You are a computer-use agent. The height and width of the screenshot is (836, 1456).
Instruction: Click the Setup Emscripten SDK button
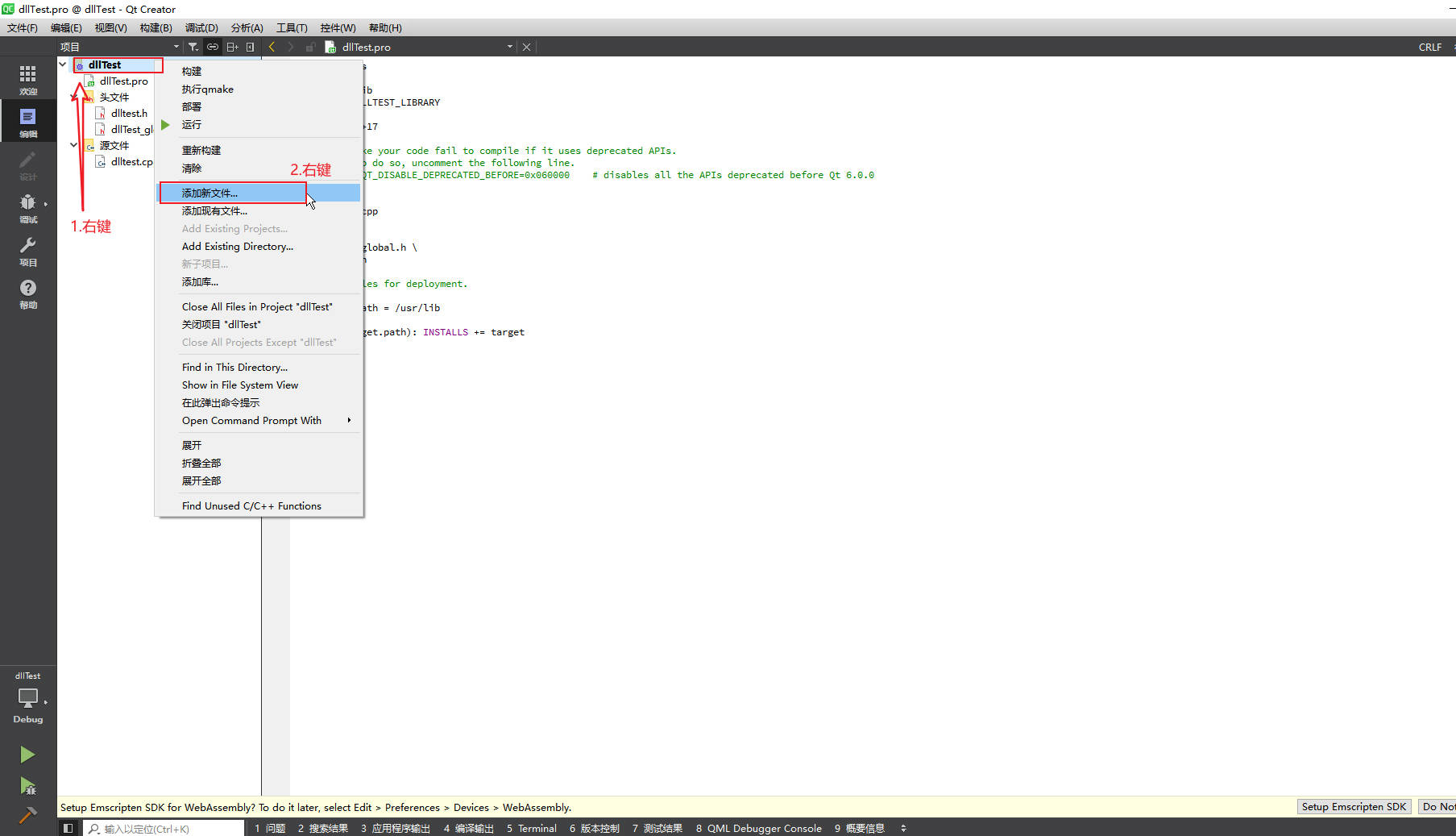(1354, 806)
